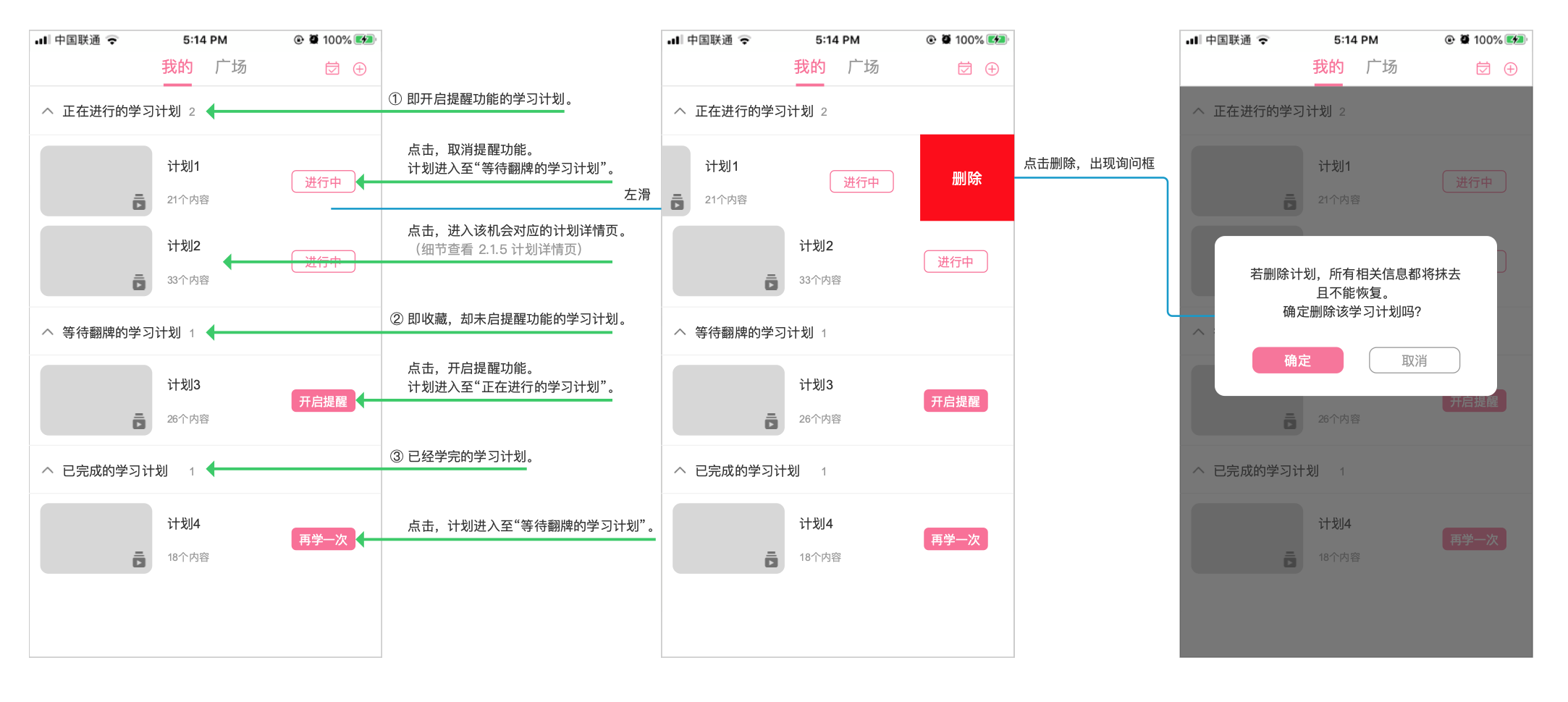
Task: Tap the red 删除 button to delete 计划1
Action: click(x=966, y=177)
